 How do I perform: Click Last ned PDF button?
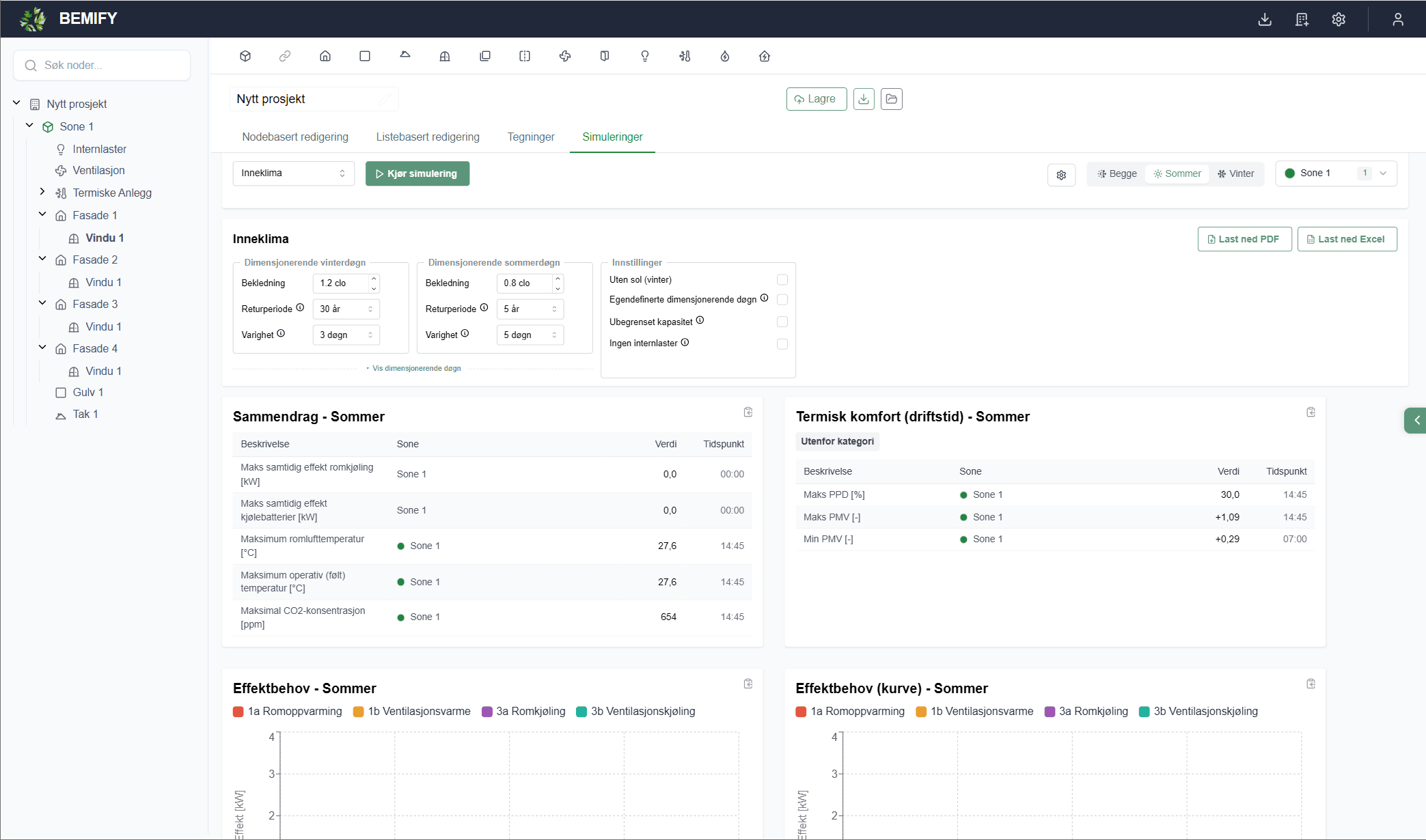[x=1244, y=239]
